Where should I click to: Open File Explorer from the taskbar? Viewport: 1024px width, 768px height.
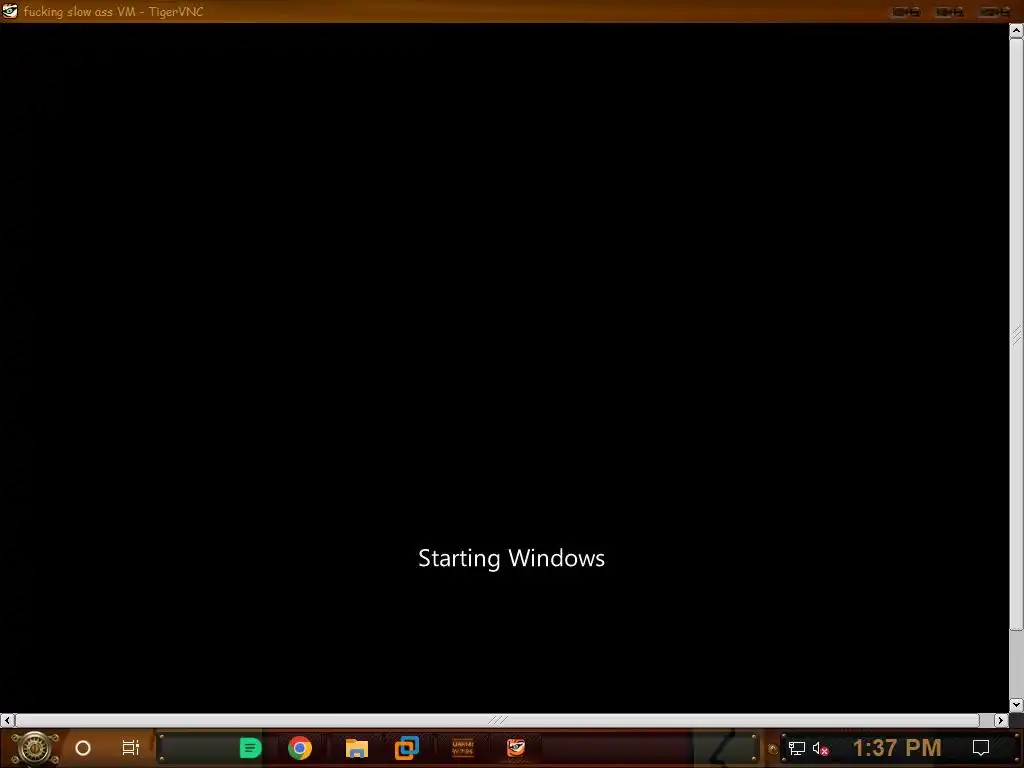(x=357, y=748)
